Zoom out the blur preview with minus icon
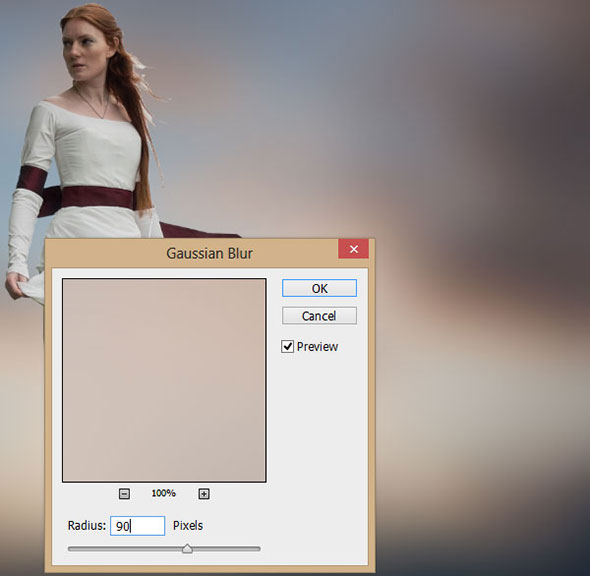 point(124,494)
